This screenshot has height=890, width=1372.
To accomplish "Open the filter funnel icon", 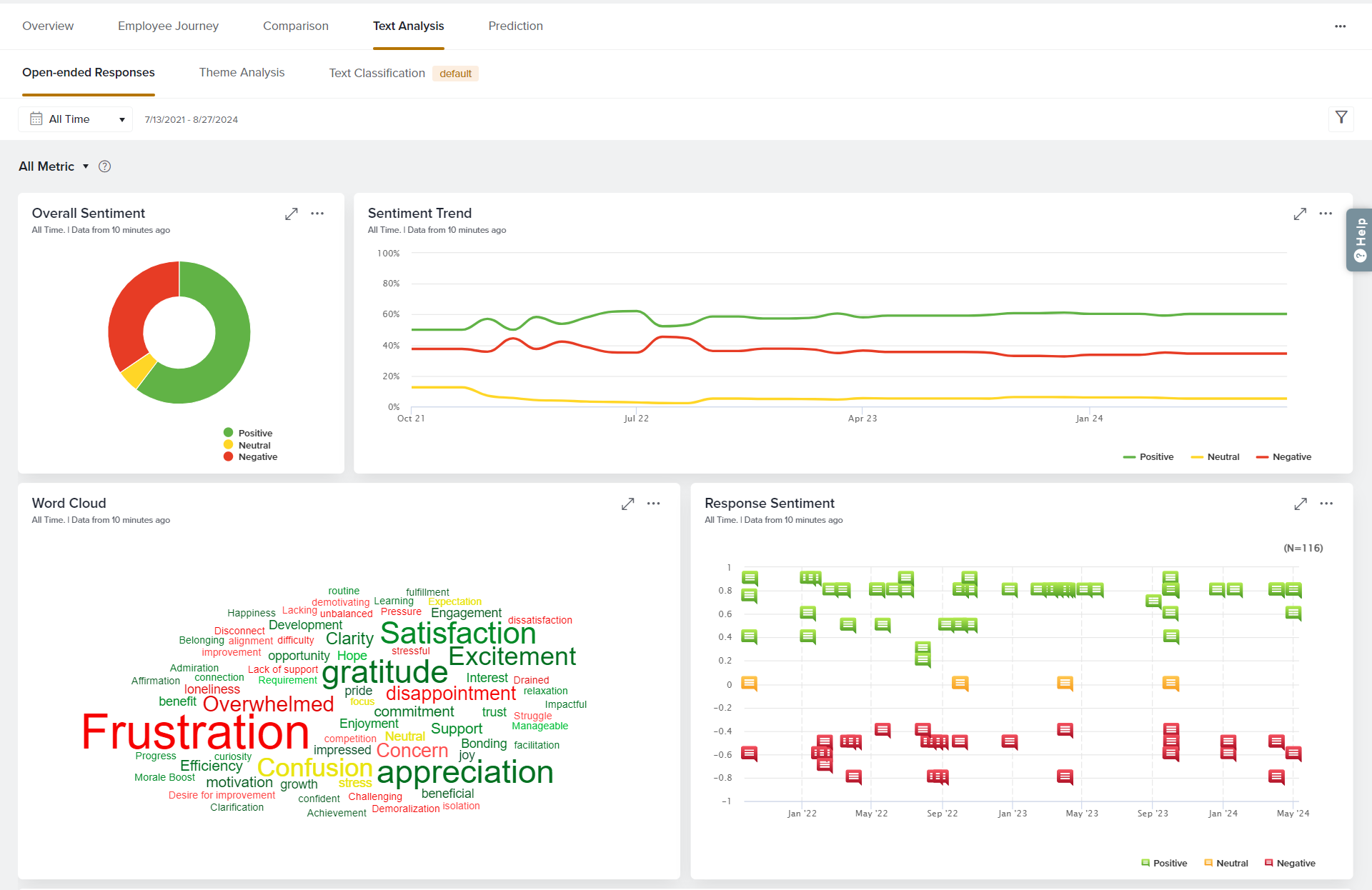I will (1341, 118).
